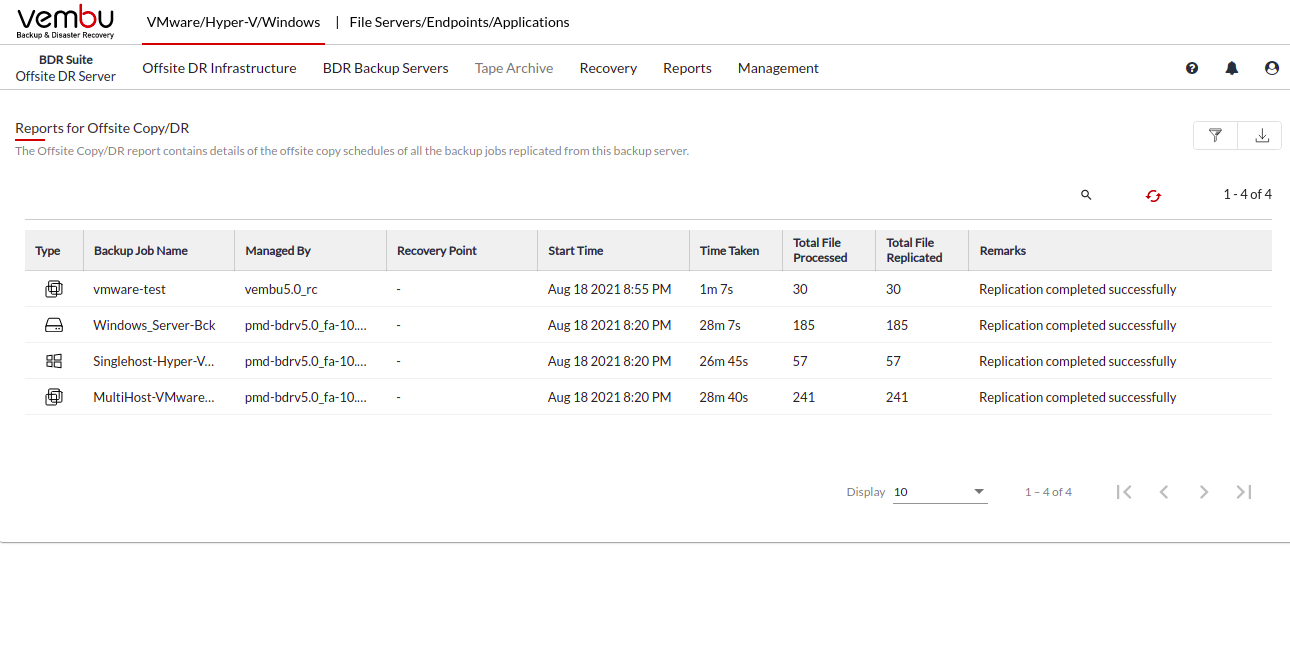The image size is (1290, 663).
Task: Click the VMware type icon for MultiHost-VMware
Action: point(54,397)
